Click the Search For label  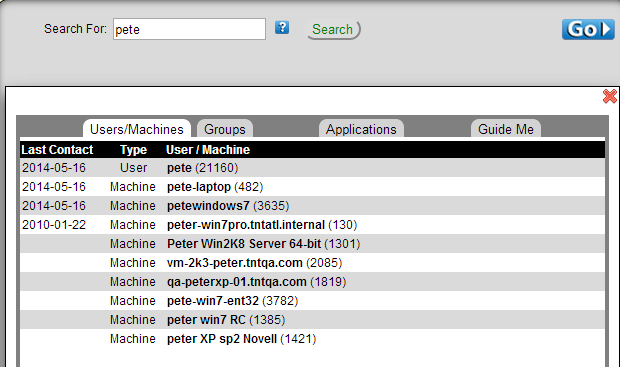(75, 29)
